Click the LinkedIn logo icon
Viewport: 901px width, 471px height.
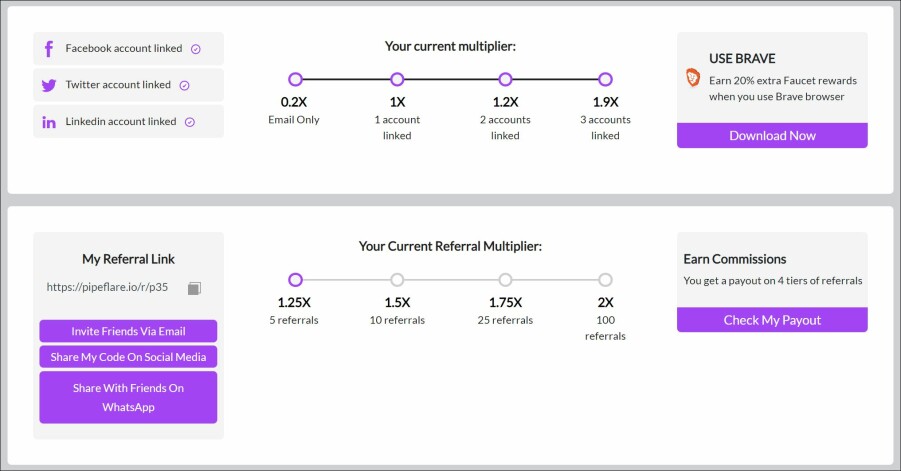(49, 122)
